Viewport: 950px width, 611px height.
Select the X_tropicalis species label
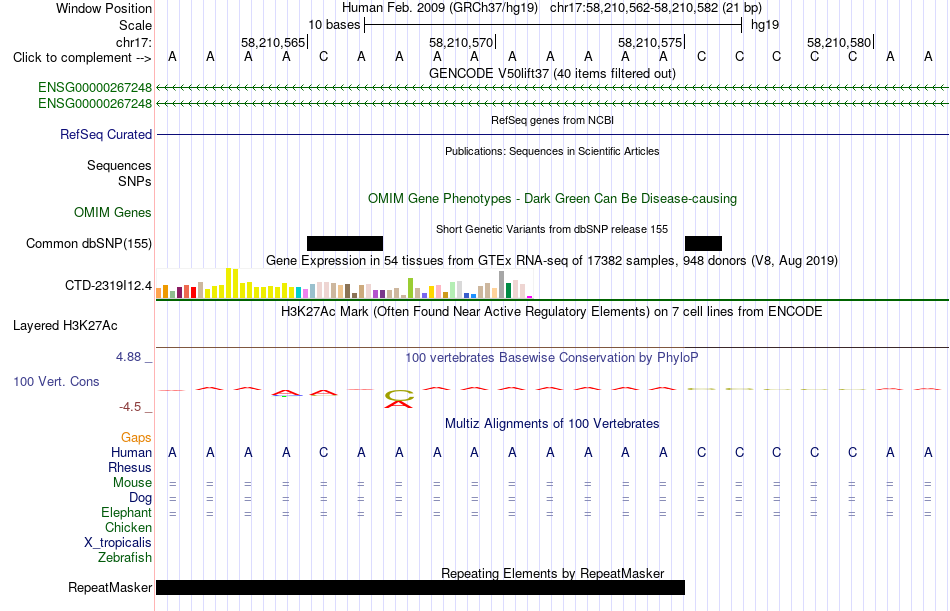pos(118,543)
